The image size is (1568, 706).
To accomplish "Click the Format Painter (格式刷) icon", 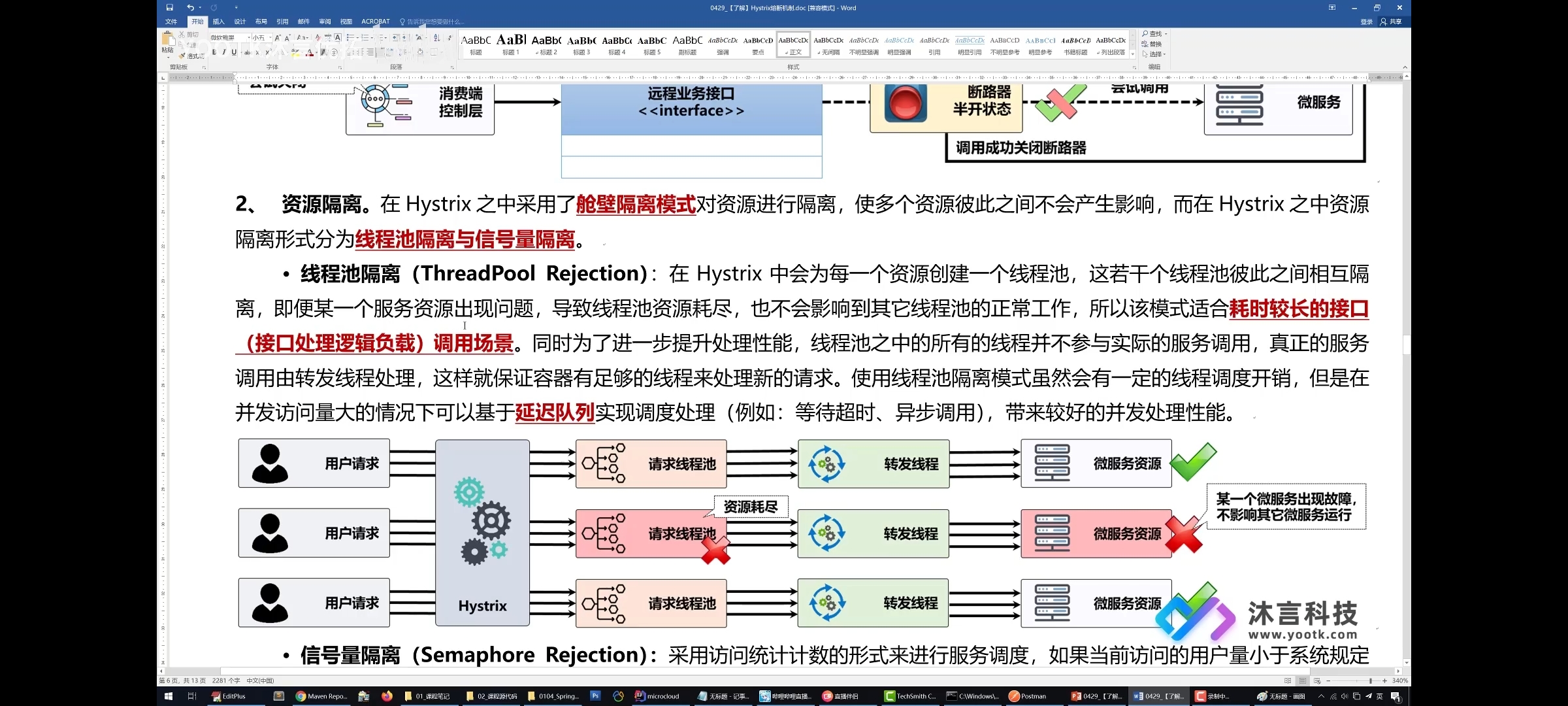I will [x=182, y=56].
